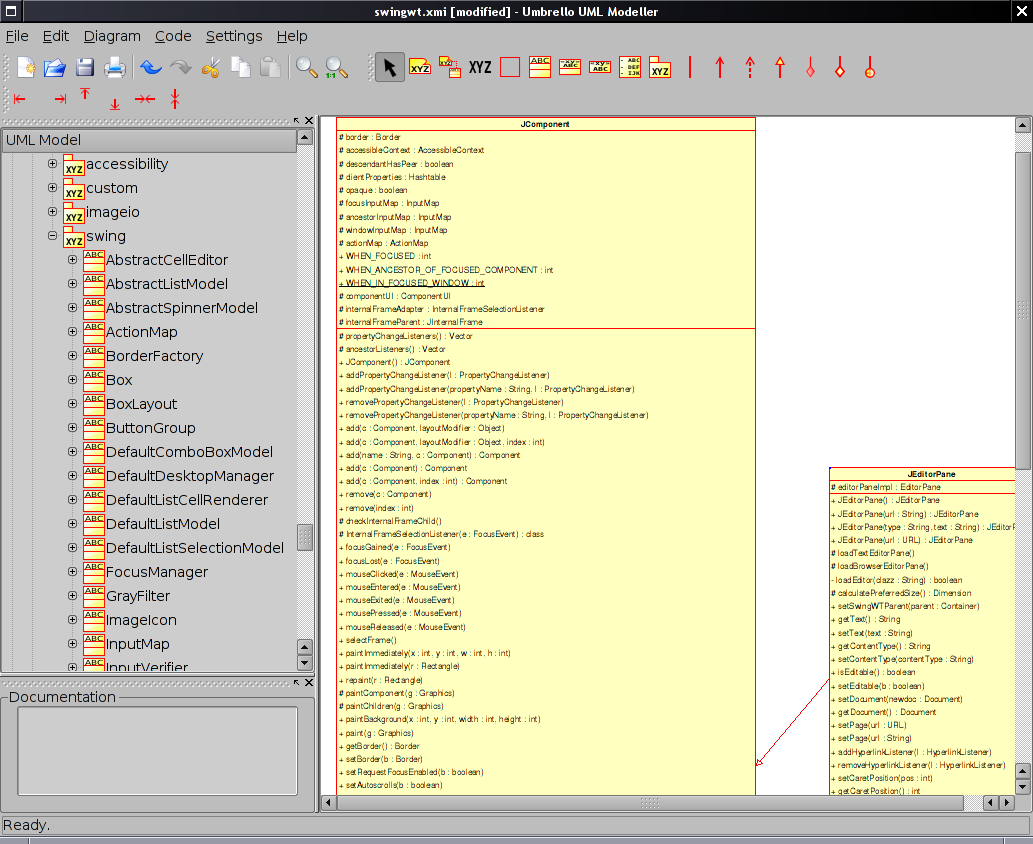
Task: Expand the imageio package
Action: [x=53, y=211]
